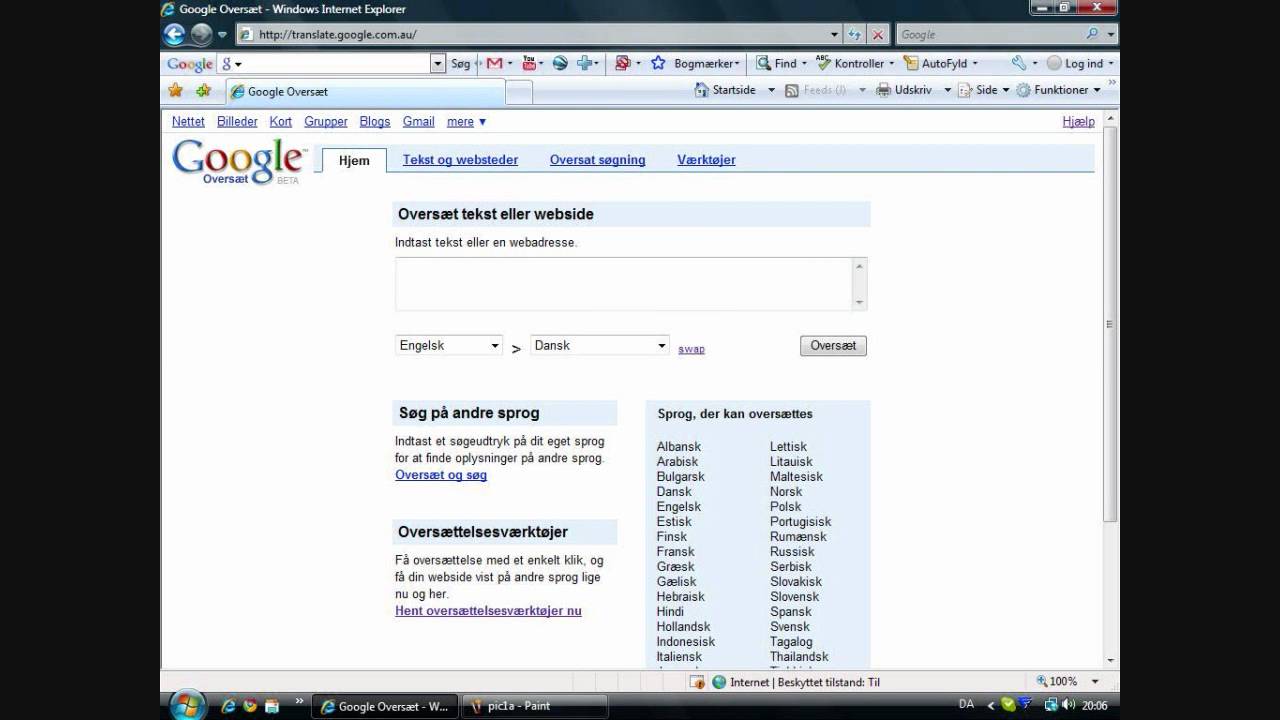
Task: Click the blue plus icon in Google Toolbar
Action: point(584,63)
